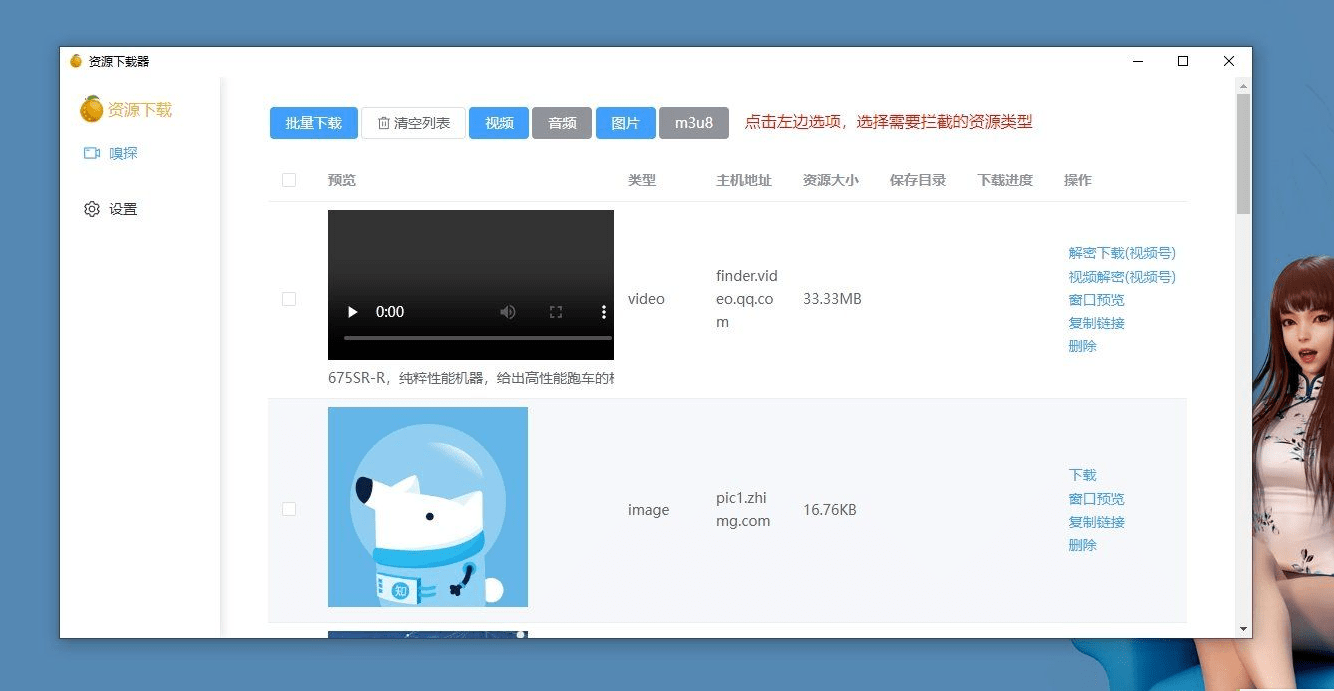Viewport: 1334px width, 691px height.
Task: Click the app icon in the title bar
Action: pos(74,60)
